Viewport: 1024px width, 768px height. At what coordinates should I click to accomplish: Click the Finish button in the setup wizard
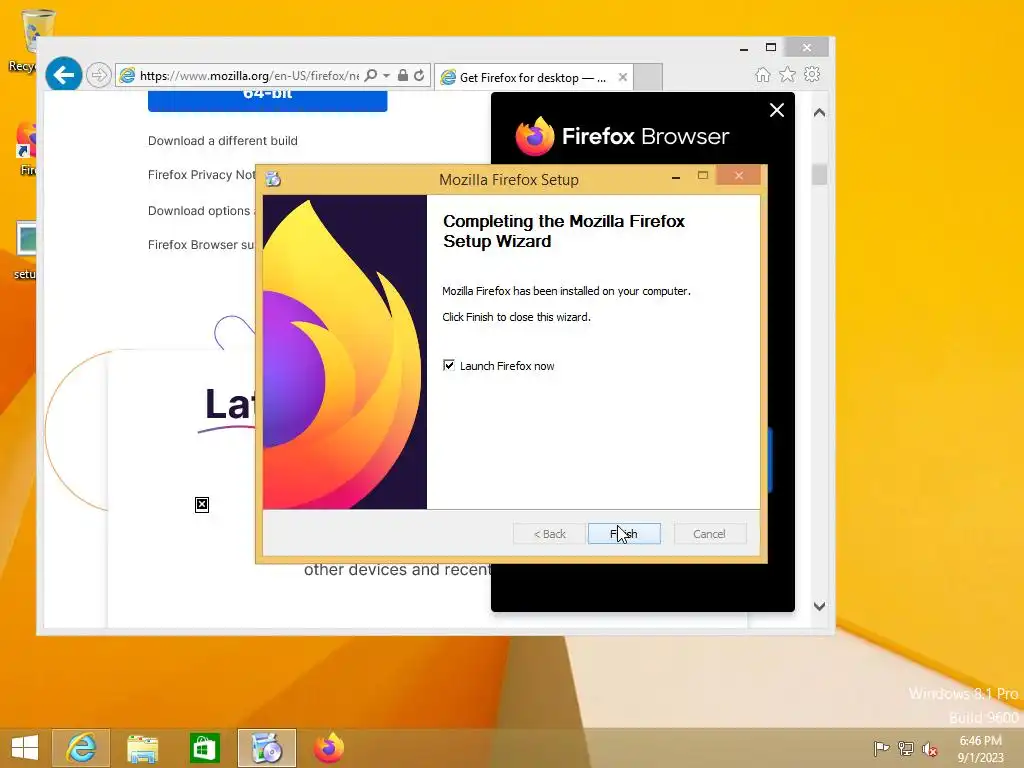tap(624, 534)
